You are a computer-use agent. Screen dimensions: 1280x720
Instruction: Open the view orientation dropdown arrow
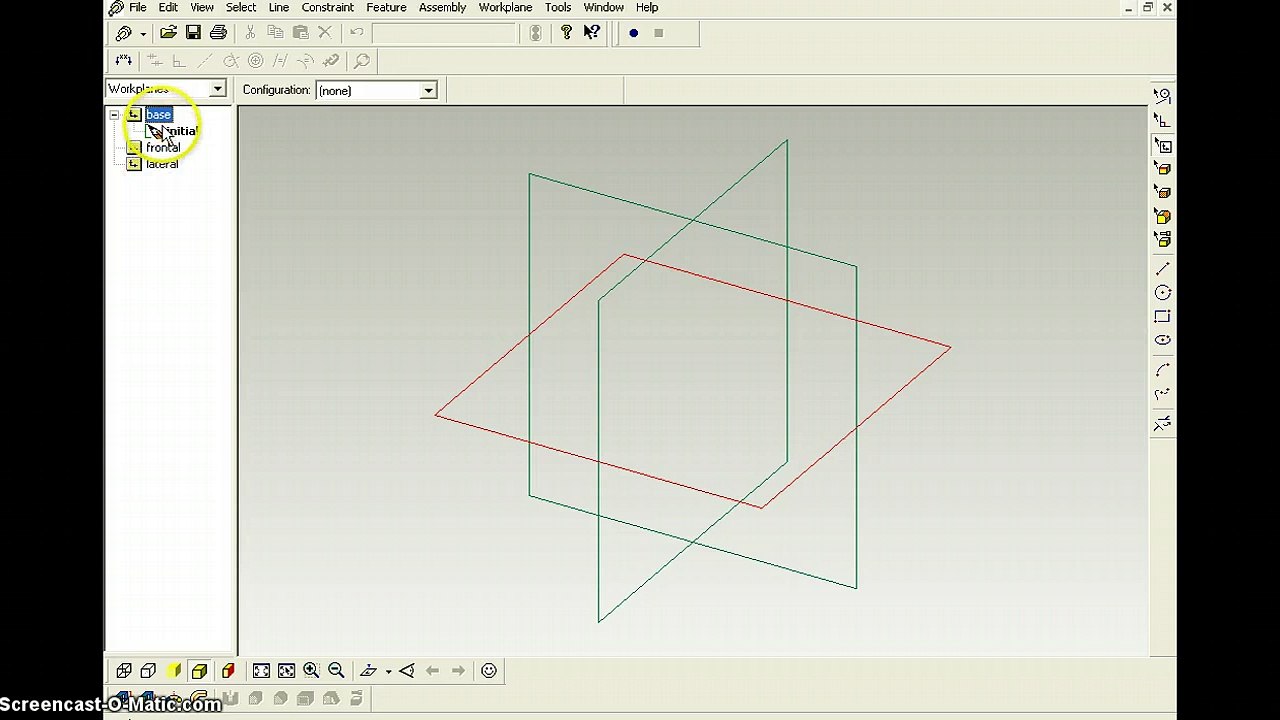click(x=388, y=671)
